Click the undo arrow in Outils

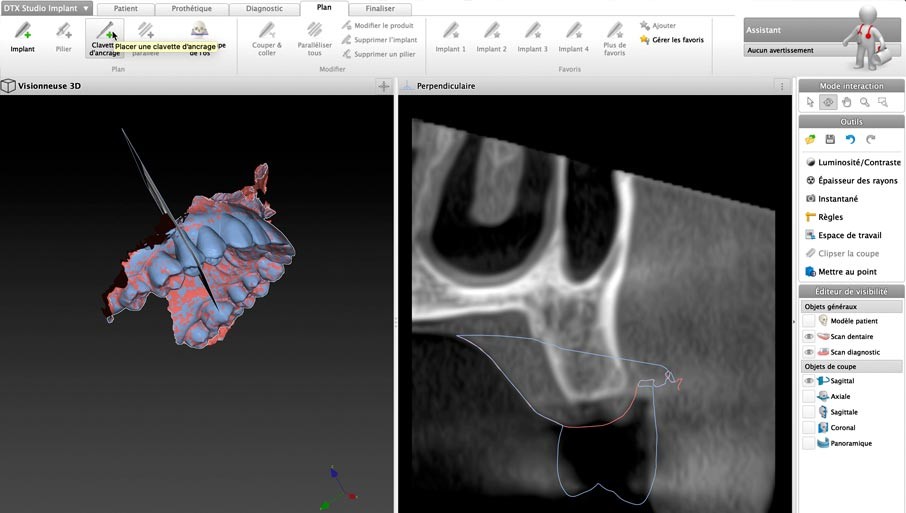850,139
